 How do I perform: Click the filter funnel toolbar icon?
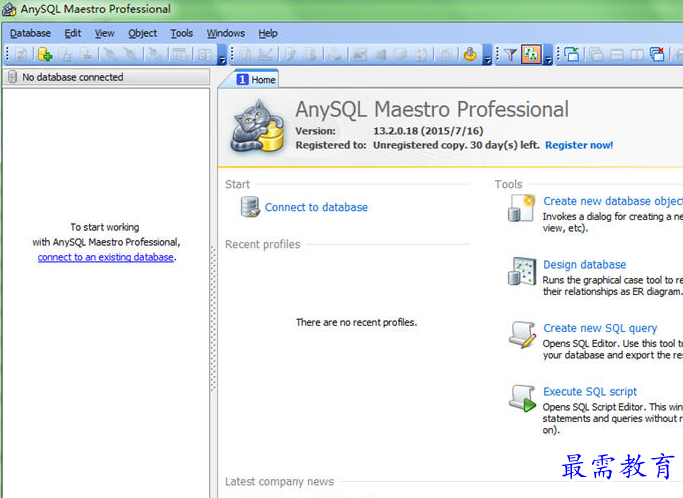click(x=510, y=55)
